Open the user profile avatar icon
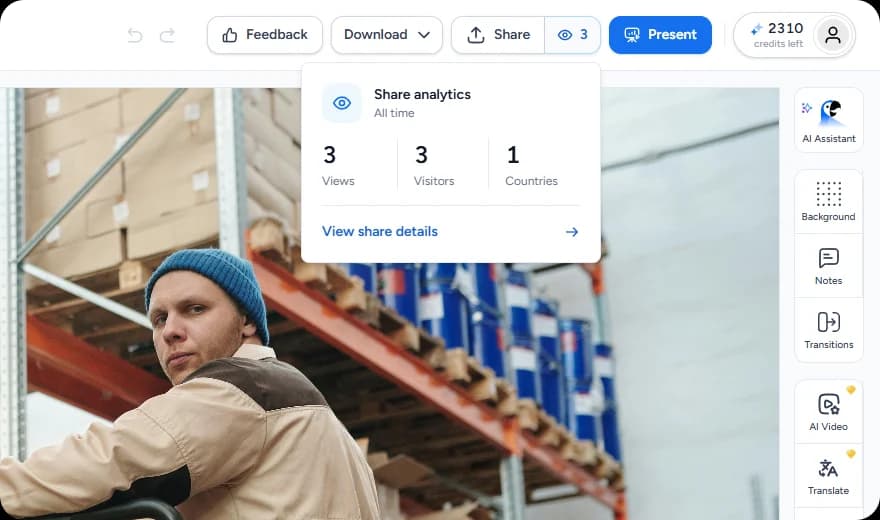Screen dimensions: 880x520 point(833,35)
